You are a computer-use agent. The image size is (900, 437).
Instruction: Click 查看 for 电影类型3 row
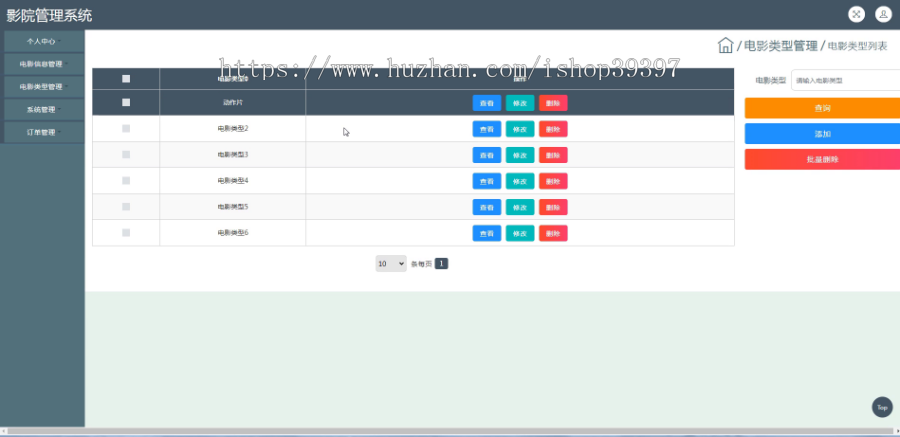[x=487, y=155]
